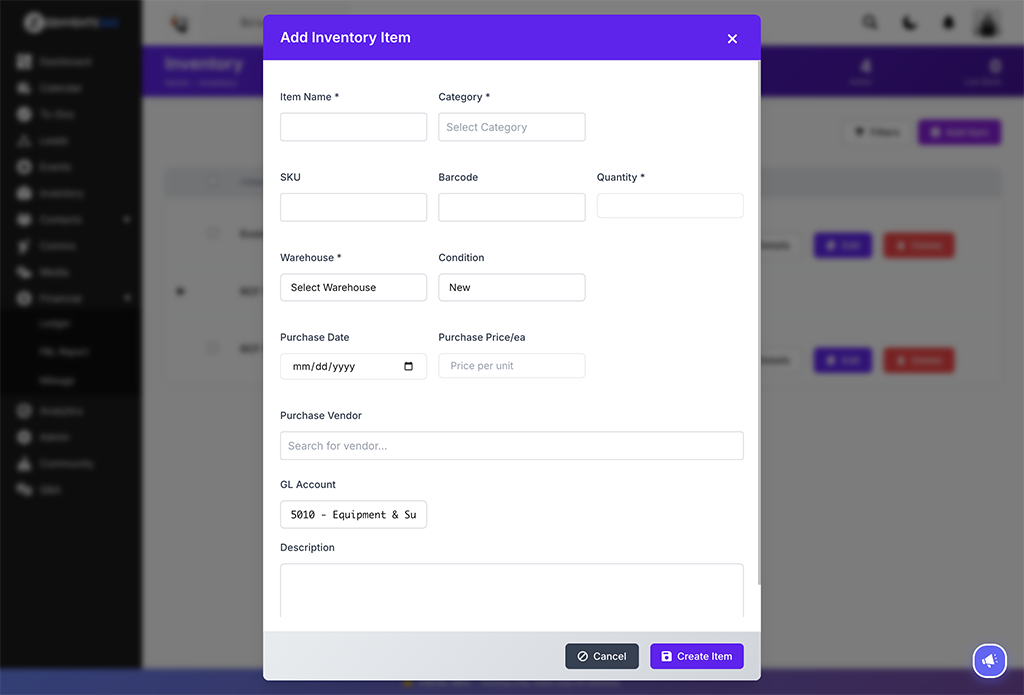Open the Select Warehouse dropdown

353,287
